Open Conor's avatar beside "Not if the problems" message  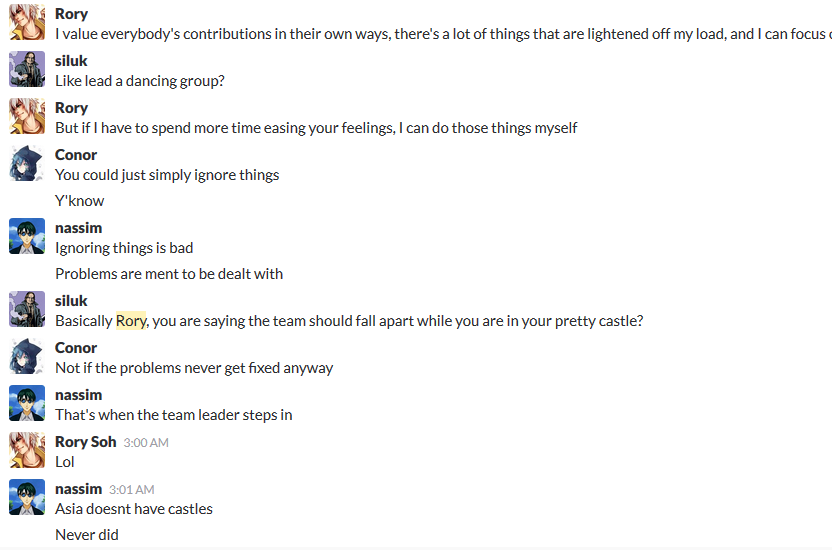[27, 357]
